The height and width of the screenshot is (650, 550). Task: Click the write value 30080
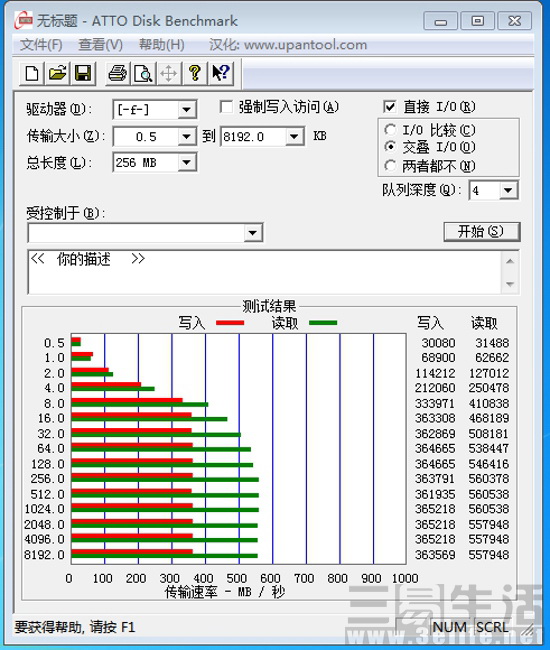click(x=439, y=343)
